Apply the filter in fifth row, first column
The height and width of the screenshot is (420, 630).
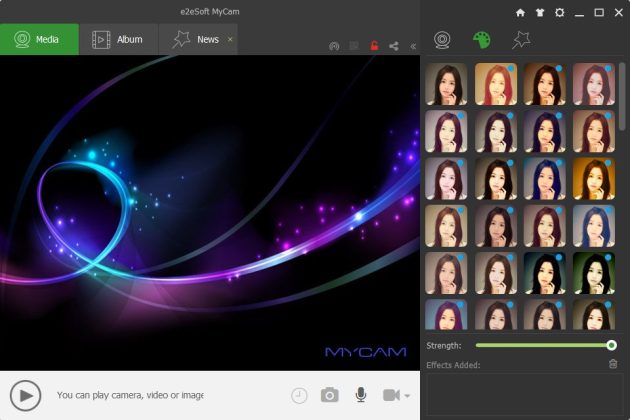[x=446, y=273]
